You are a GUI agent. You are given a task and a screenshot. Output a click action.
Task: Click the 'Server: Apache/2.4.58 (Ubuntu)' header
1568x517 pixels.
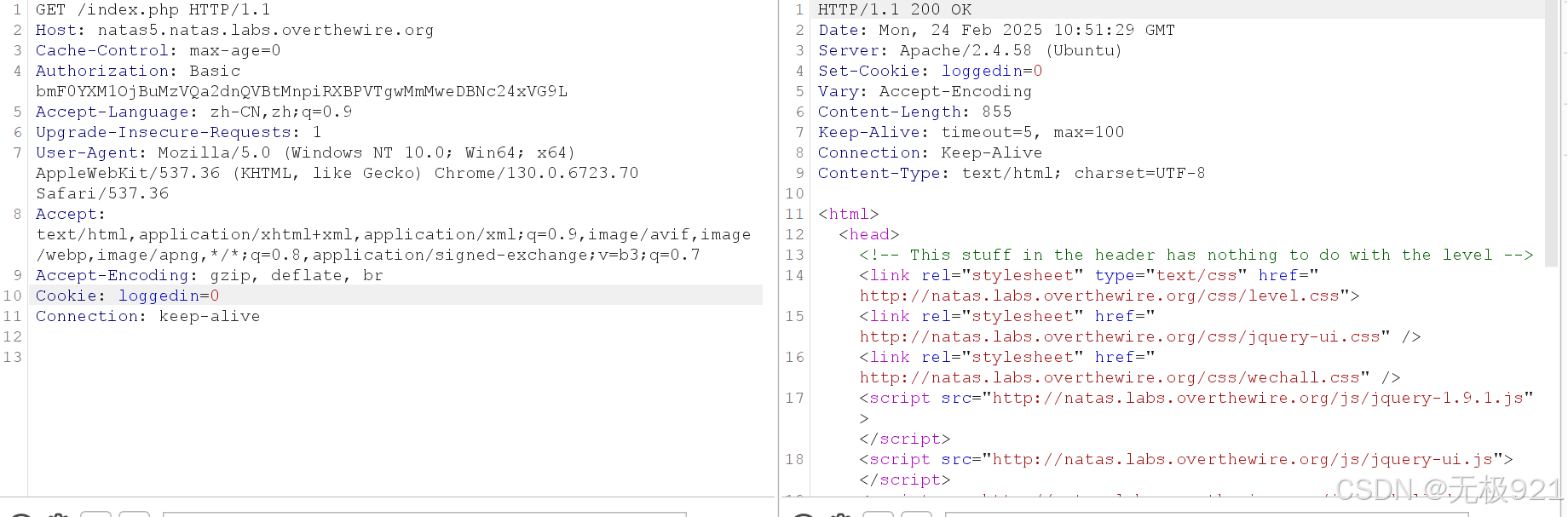tap(970, 50)
